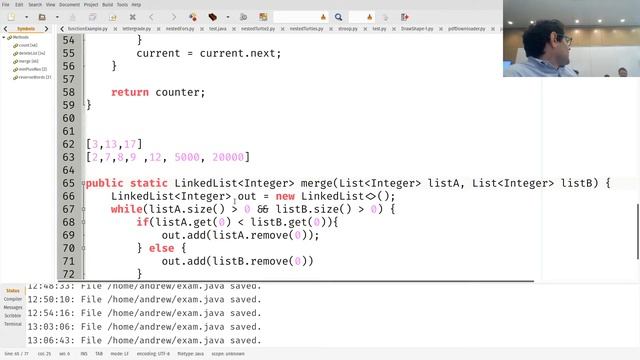Switch to the nestedFors.py tab

[180, 29]
